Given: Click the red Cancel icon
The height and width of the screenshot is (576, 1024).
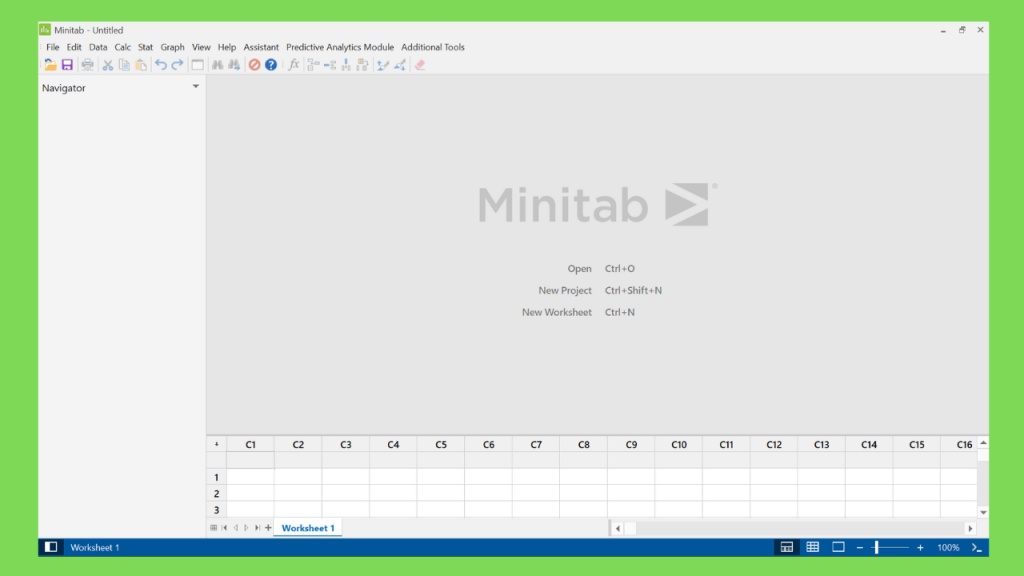Looking at the screenshot, I should click(254, 65).
